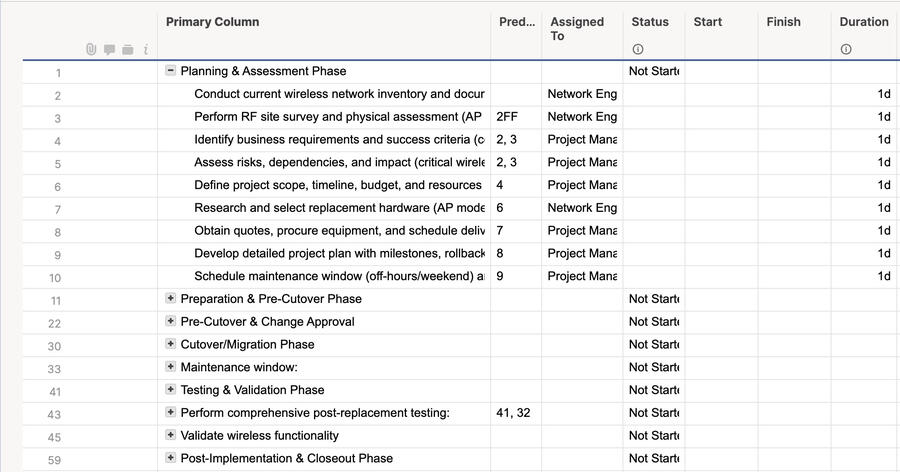Image resolution: width=900 pixels, height=472 pixels.
Task: Expand Post-Implementation & Closeout Phase row
Action: click(171, 458)
